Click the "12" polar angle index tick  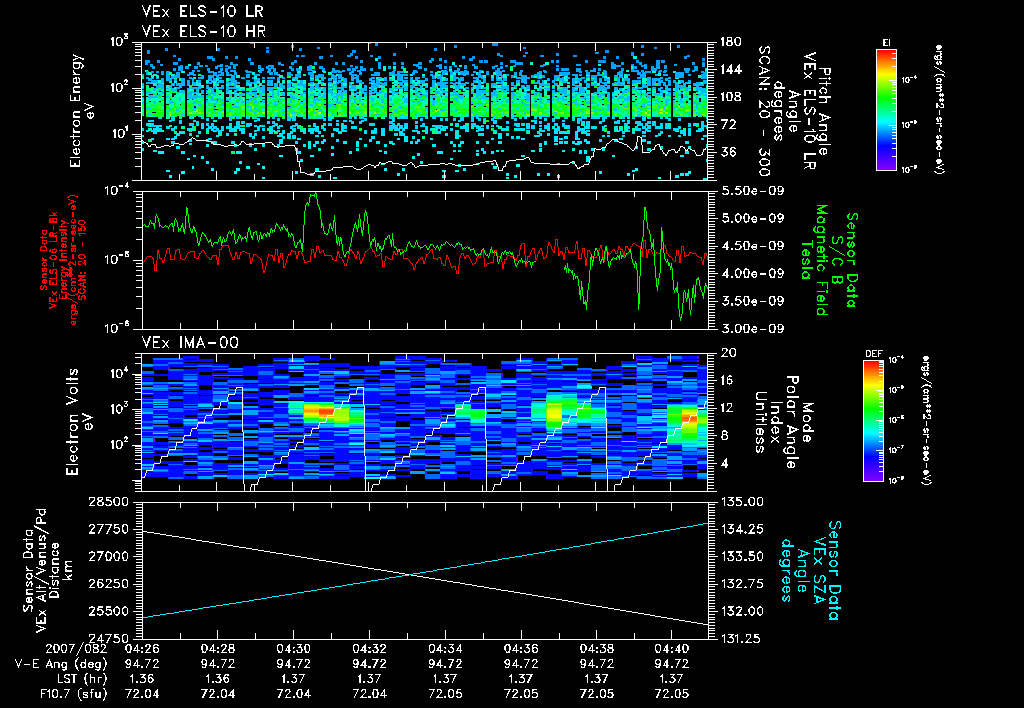[x=728, y=408]
